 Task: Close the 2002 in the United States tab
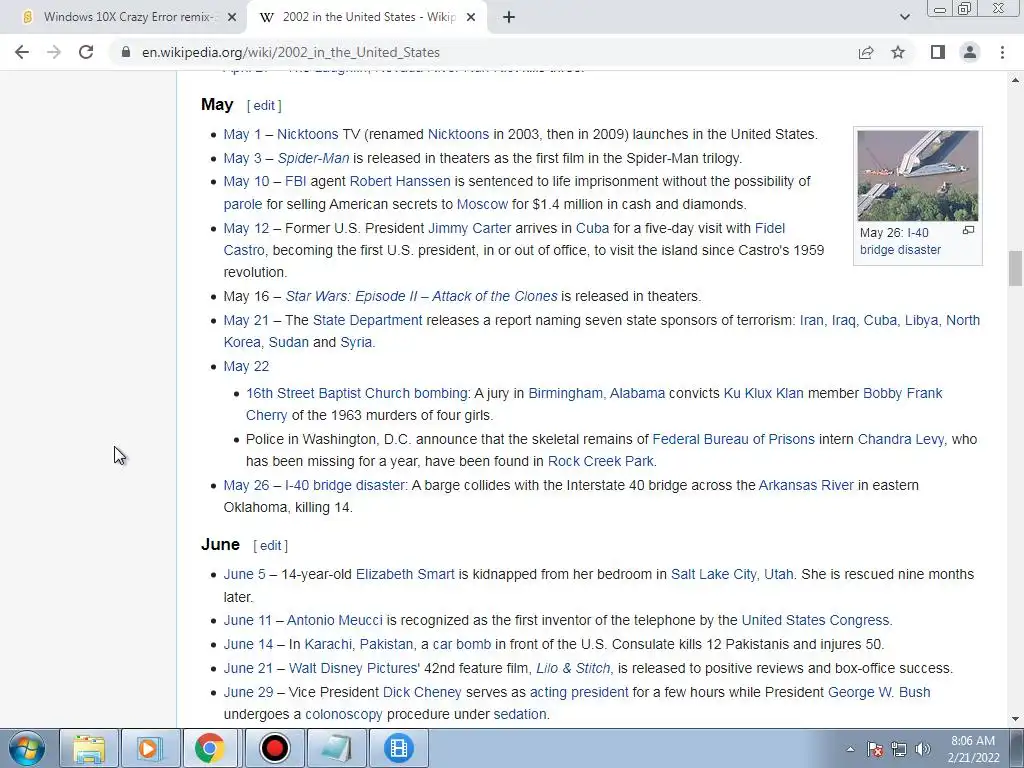tap(471, 18)
